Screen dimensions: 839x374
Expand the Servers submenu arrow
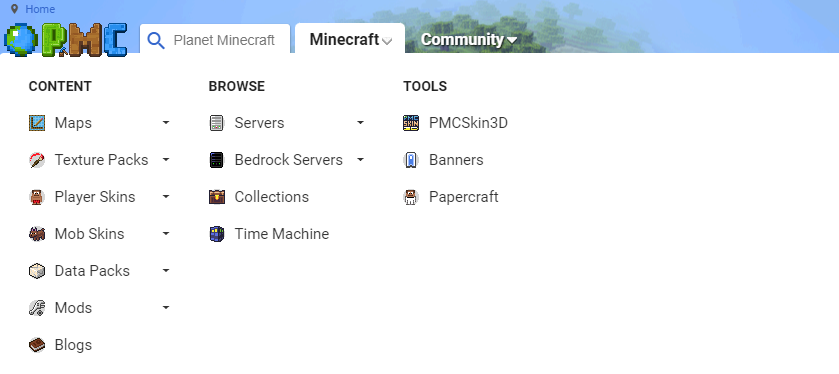click(x=360, y=123)
